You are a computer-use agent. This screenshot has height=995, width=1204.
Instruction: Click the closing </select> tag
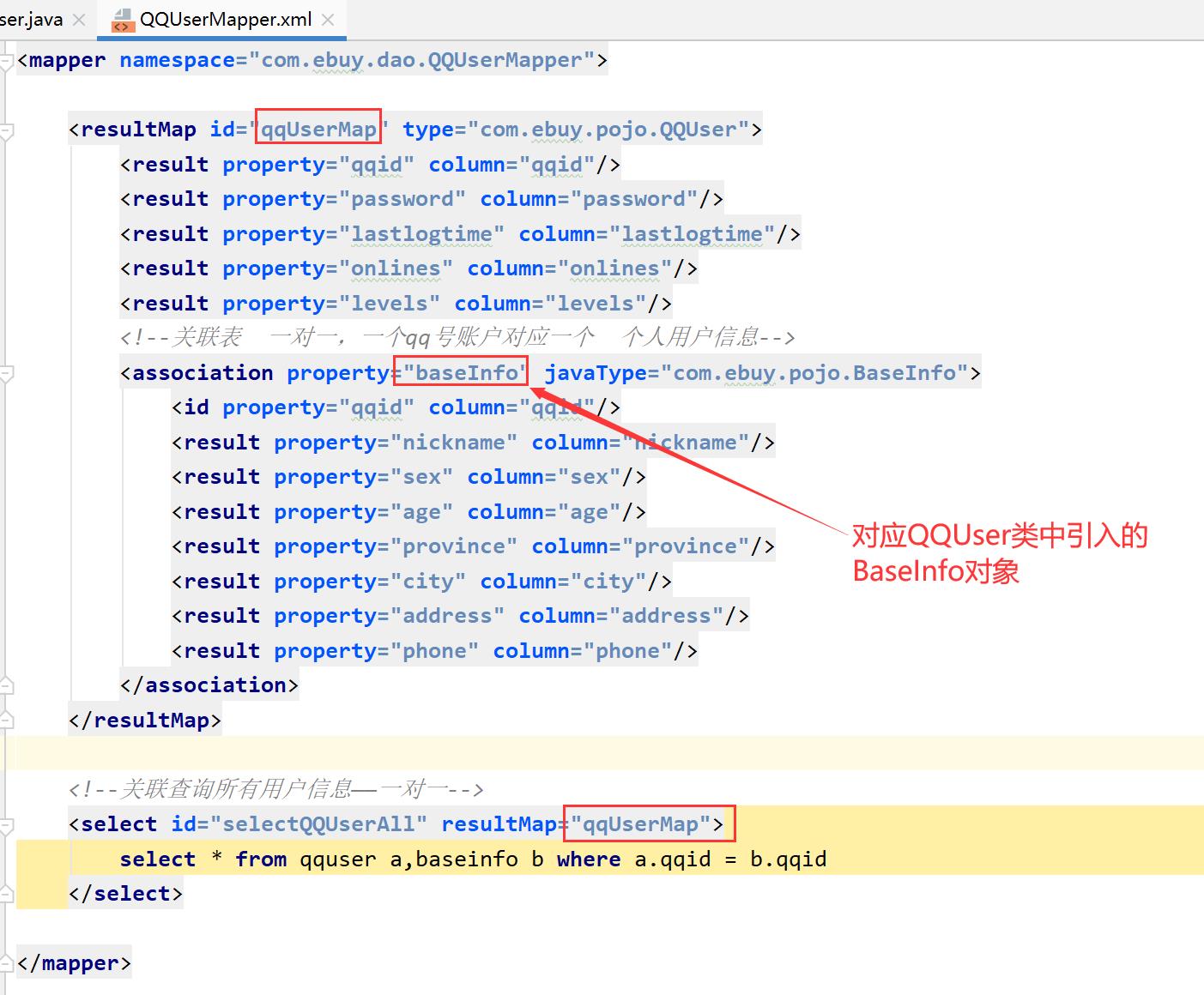point(125,894)
